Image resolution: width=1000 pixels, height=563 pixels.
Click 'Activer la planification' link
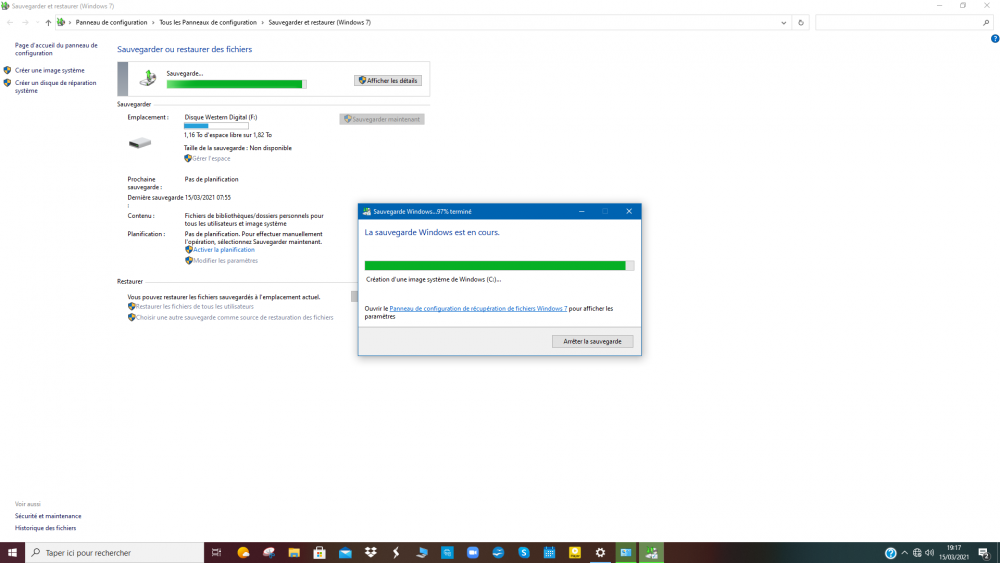pyautogui.click(x=223, y=250)
